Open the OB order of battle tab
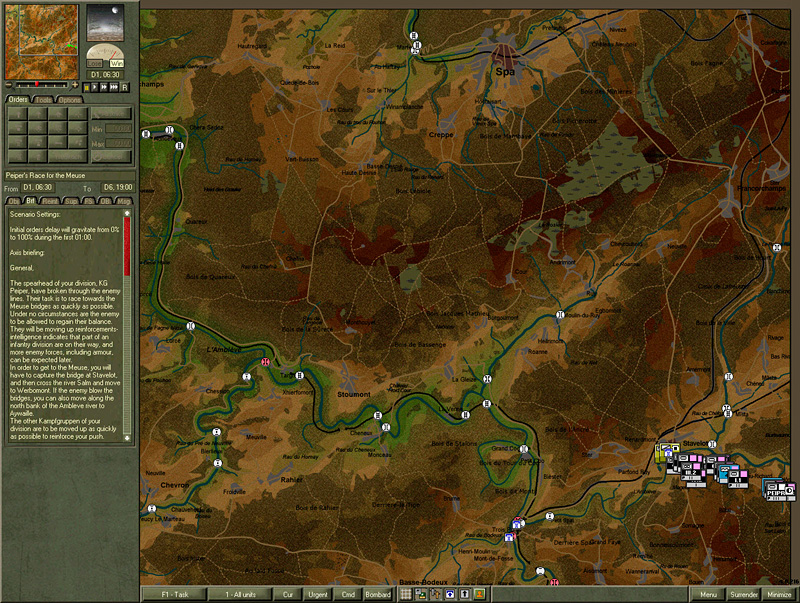The image size is (800, 603). tap(105, 201)
